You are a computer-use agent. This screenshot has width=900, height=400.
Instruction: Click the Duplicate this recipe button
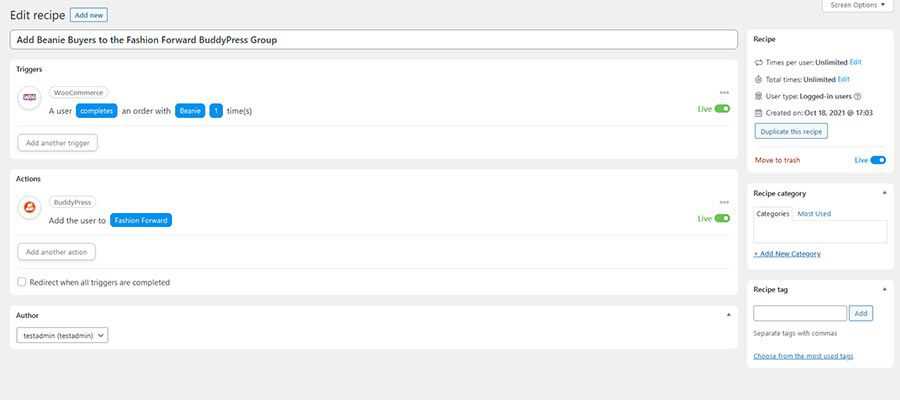791,131
